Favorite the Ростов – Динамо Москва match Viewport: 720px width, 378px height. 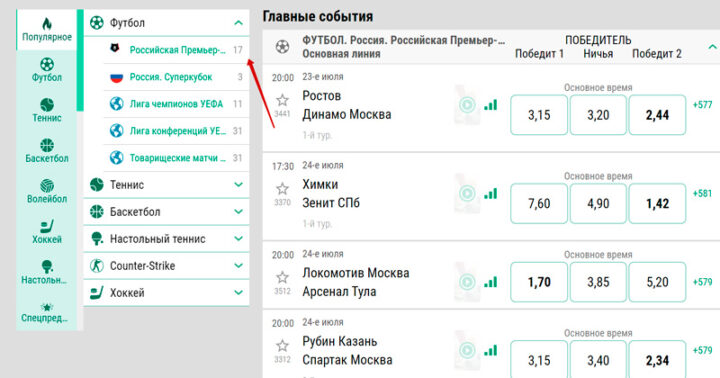(282, 100)
